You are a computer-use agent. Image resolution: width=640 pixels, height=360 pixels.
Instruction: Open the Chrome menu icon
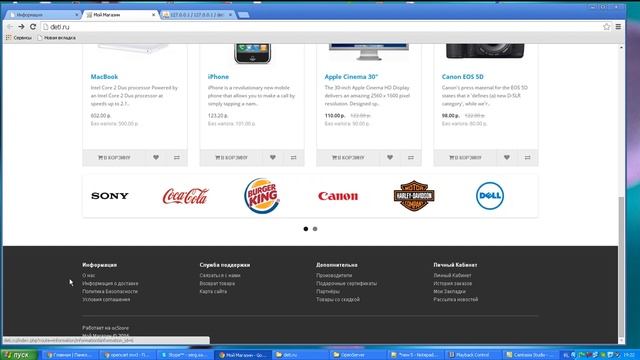pos(618,27)
